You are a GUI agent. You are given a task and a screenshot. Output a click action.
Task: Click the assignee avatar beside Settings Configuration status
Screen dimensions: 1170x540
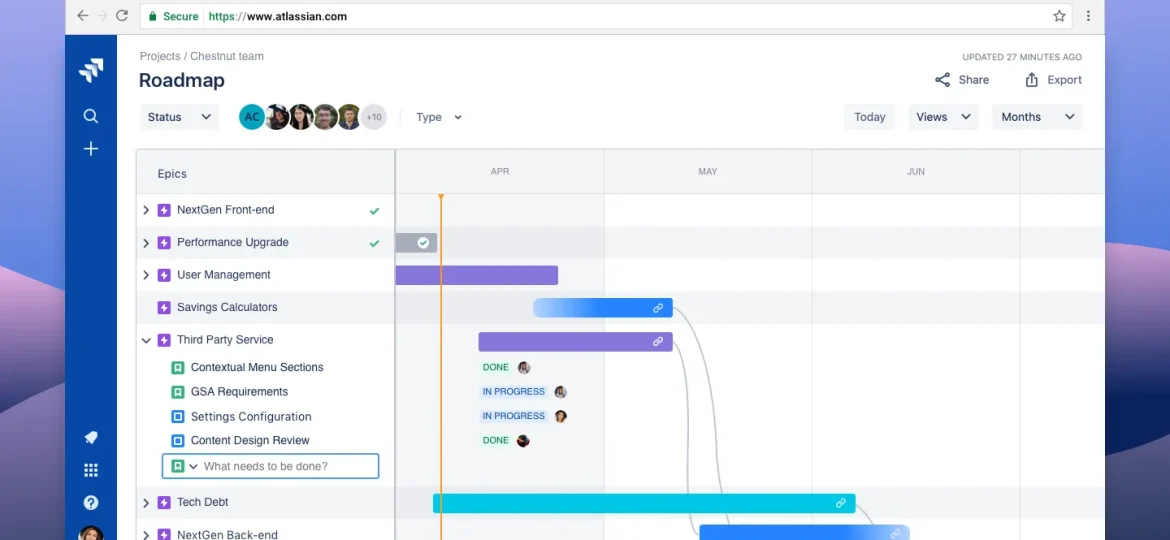click(560, 416)
